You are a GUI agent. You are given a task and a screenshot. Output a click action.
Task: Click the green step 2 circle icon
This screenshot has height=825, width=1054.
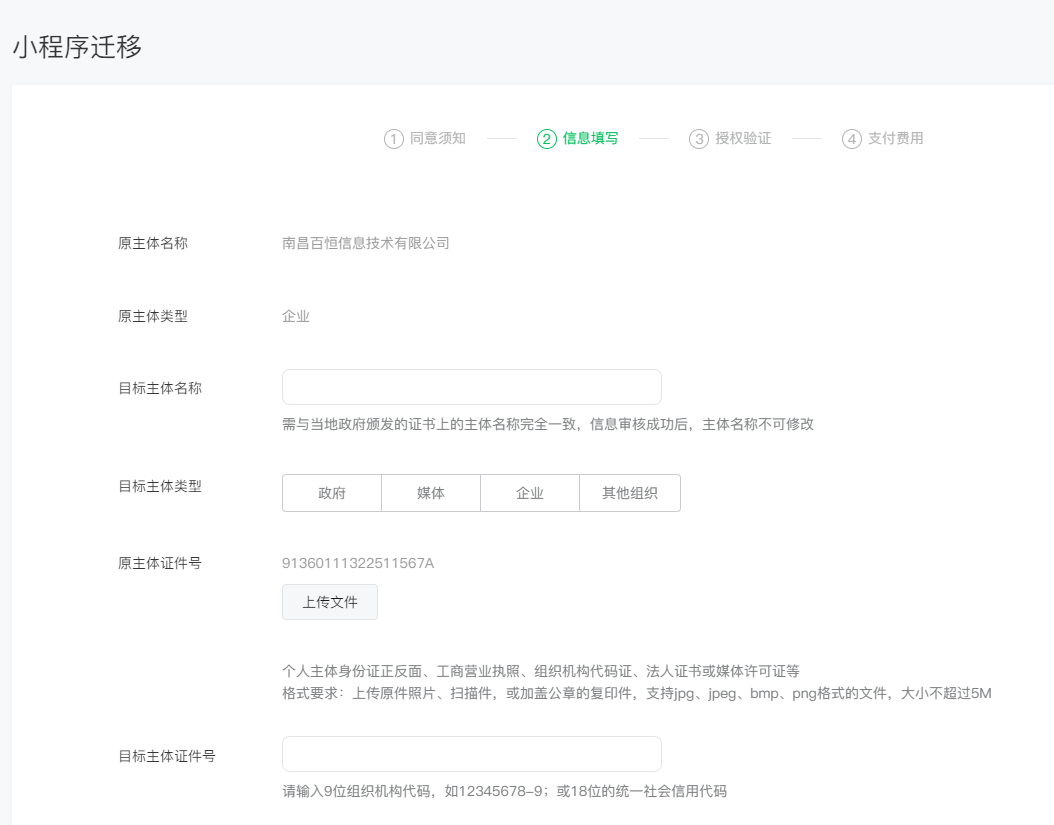point(546,138)
